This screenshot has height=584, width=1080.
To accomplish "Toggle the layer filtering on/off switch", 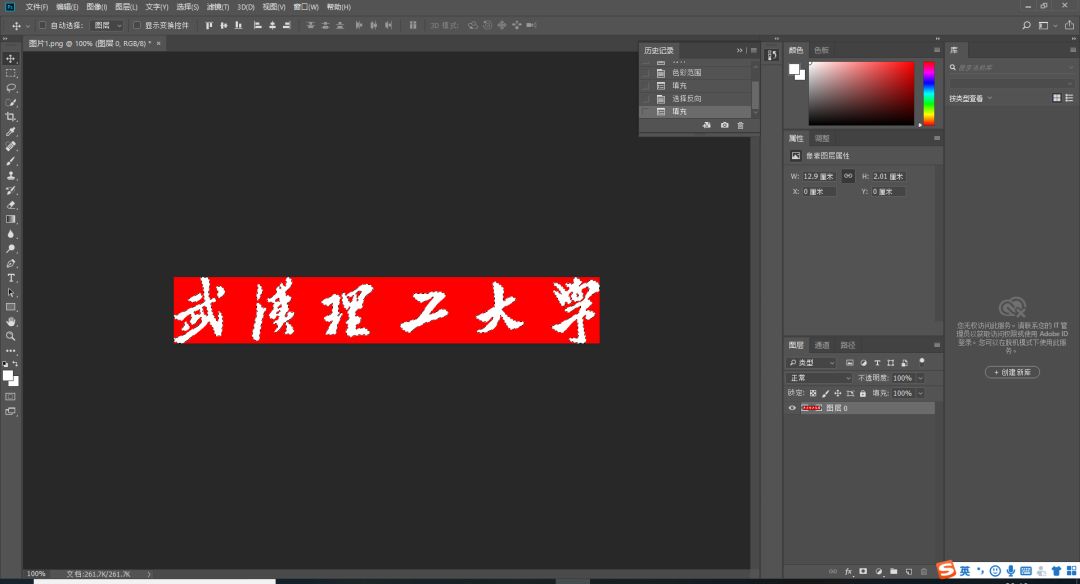I will tap(922, 361).
